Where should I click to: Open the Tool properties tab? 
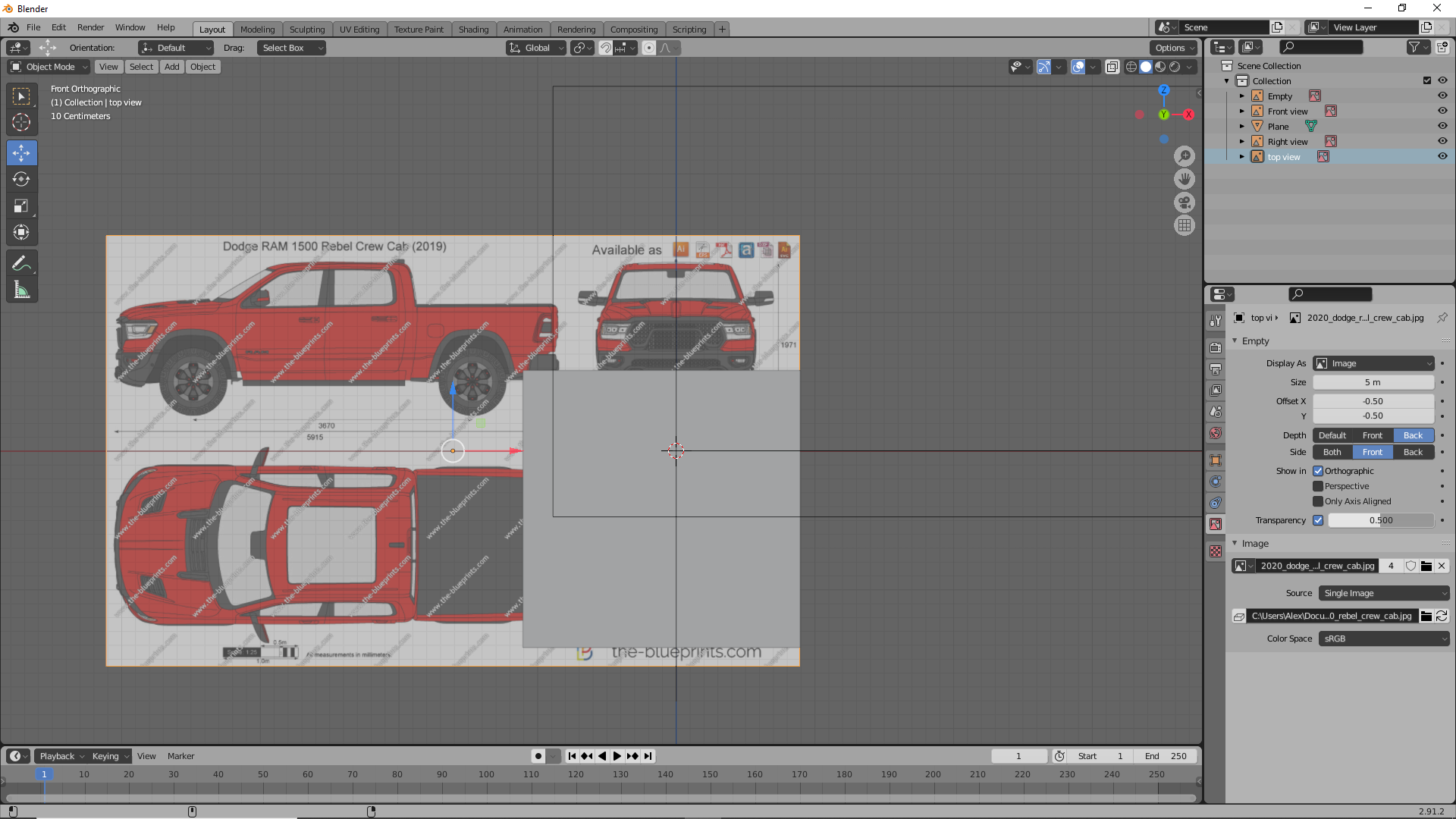point(1216,321)
